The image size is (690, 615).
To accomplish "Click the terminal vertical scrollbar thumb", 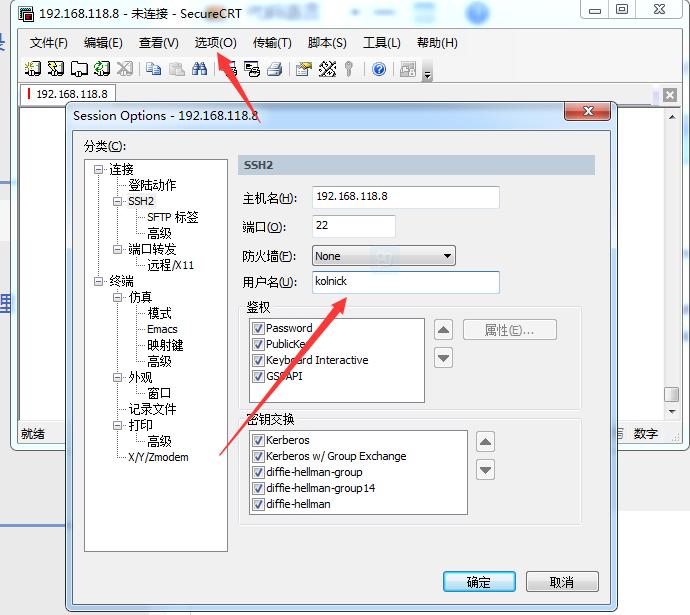I will tap(671, 394).
